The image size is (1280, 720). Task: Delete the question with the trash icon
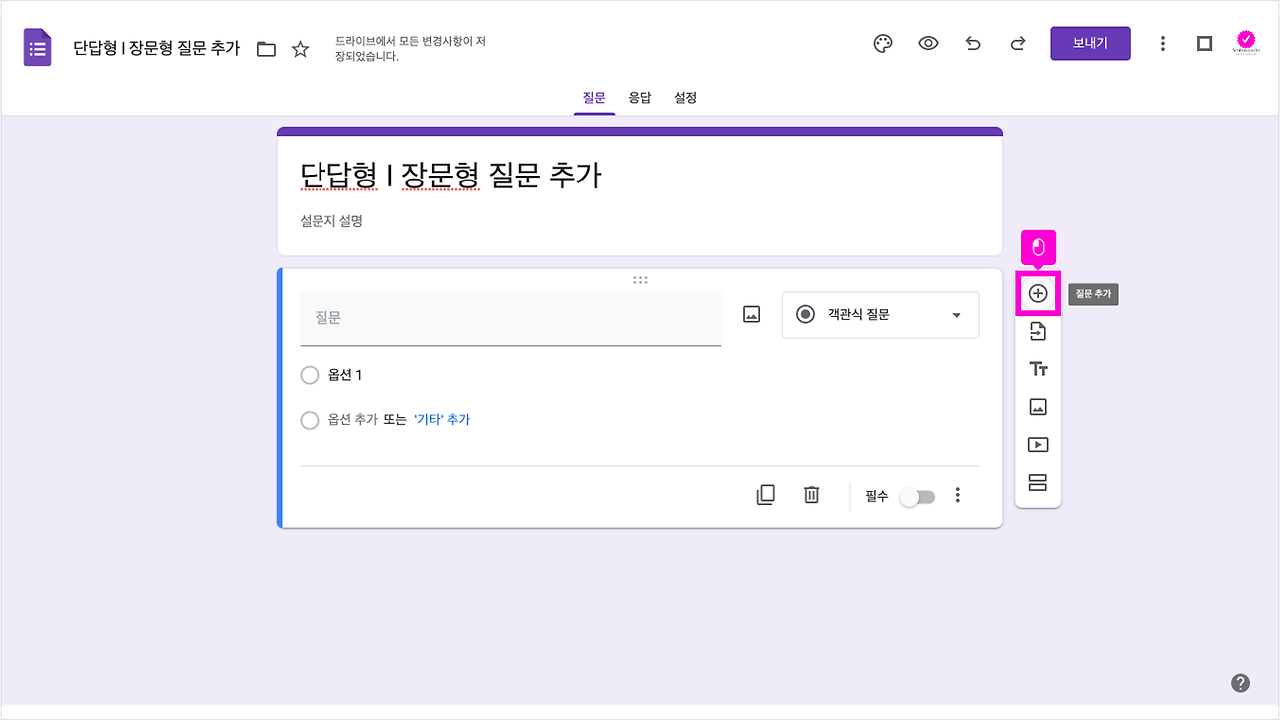(x=811, y=495)
